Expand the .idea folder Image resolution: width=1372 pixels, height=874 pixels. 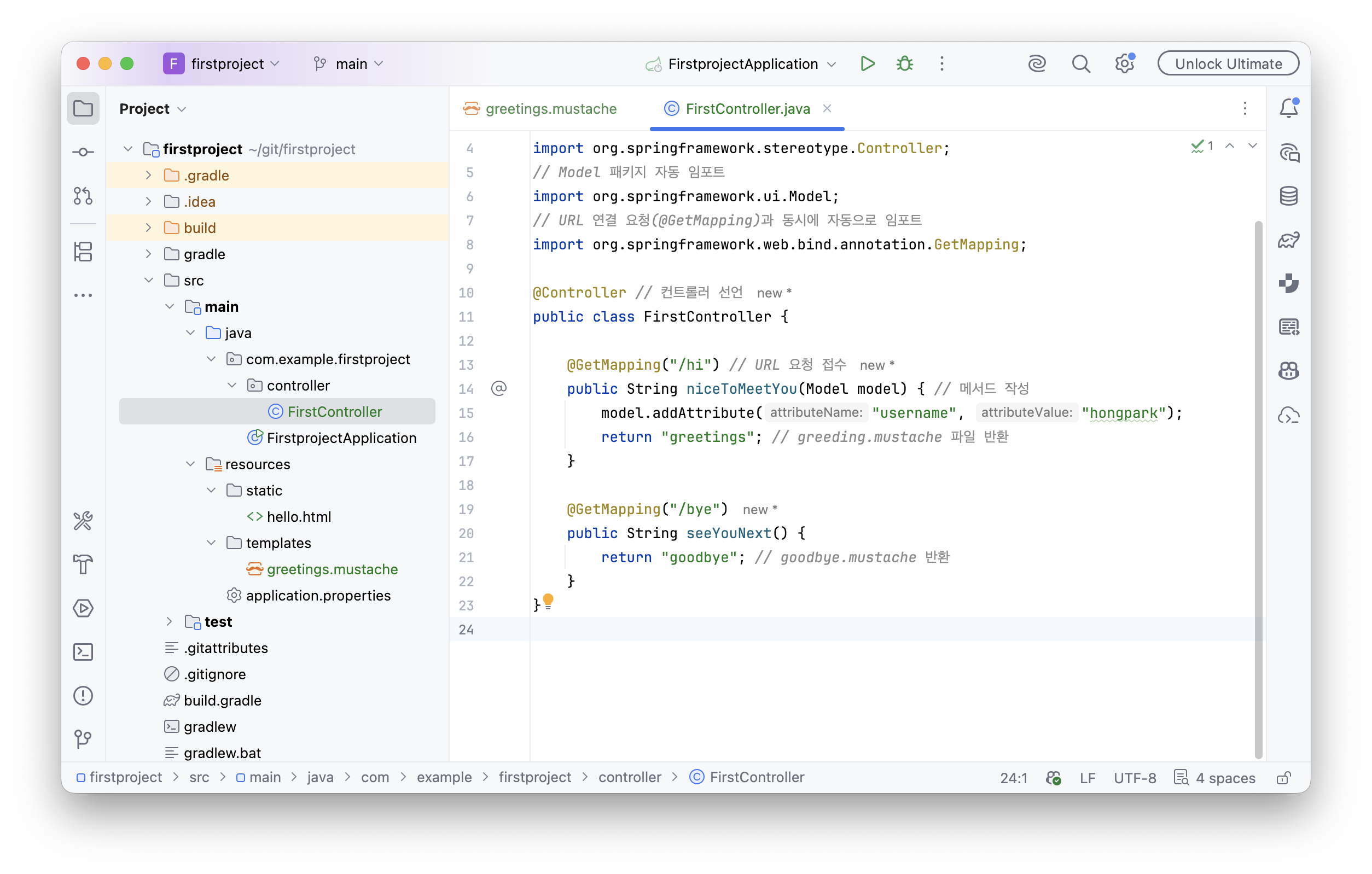click(x=148, y=202)
